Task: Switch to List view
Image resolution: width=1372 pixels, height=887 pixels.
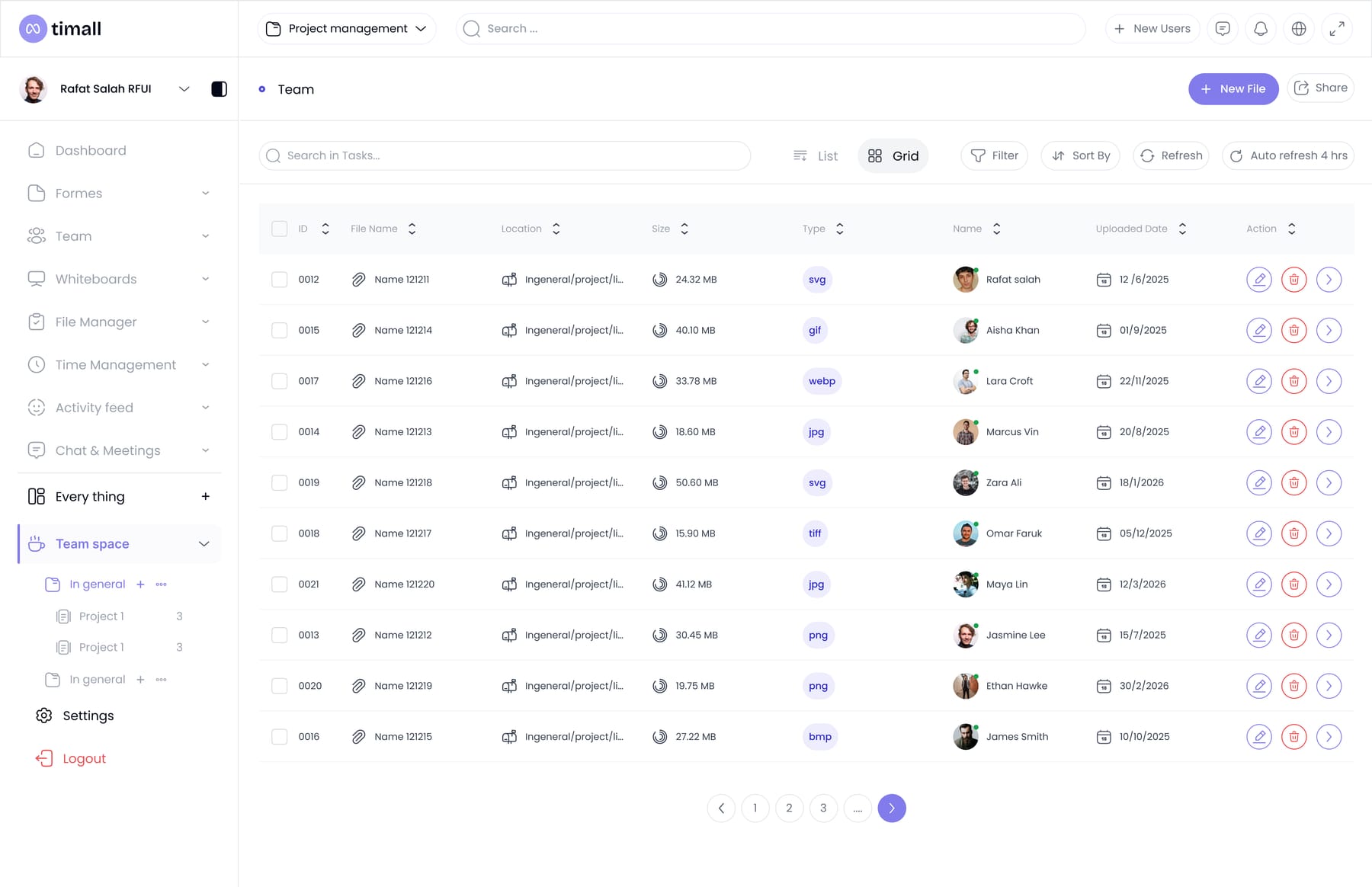Action: pyautogui.click(x=816, y=156)
